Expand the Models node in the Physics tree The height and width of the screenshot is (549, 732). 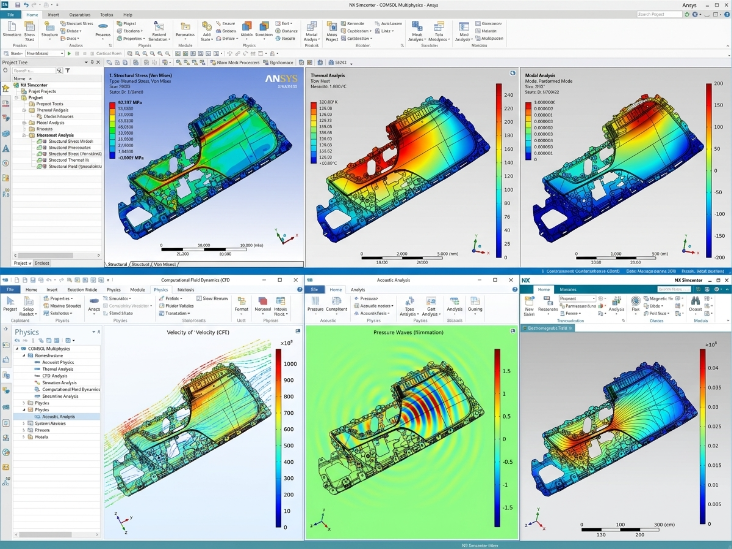(24, 437)
